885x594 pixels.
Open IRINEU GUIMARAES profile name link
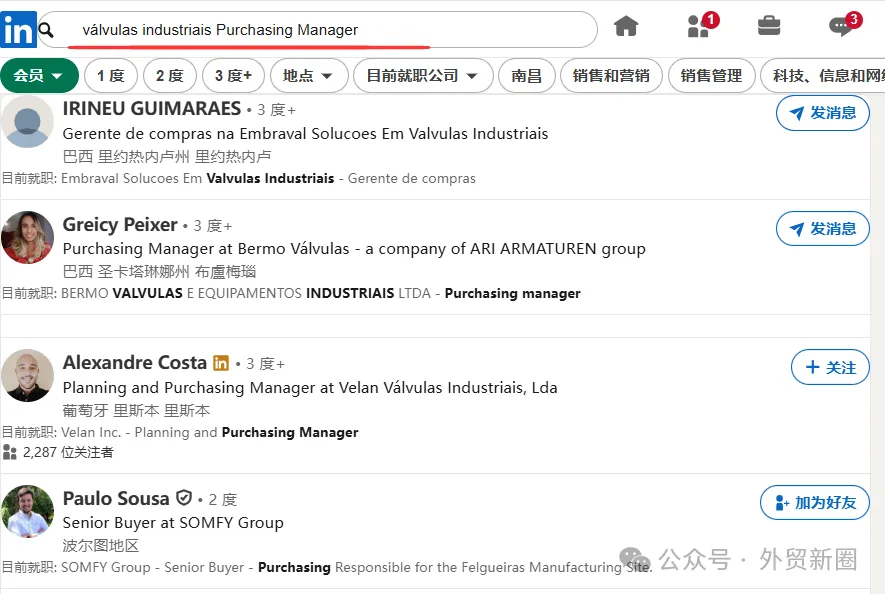click(x=152, y=108)
